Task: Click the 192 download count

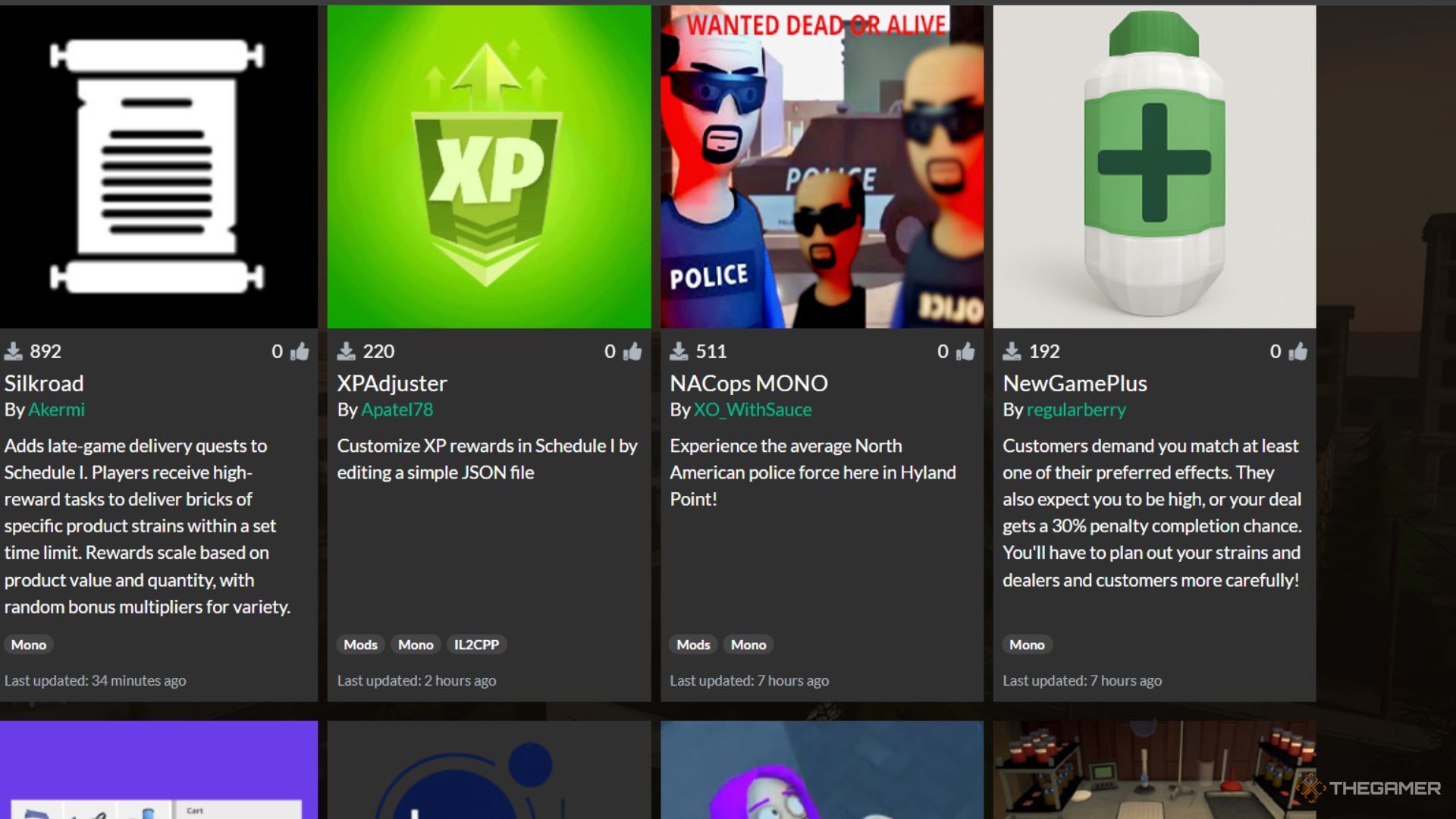Action: (x=1044, y=351)
